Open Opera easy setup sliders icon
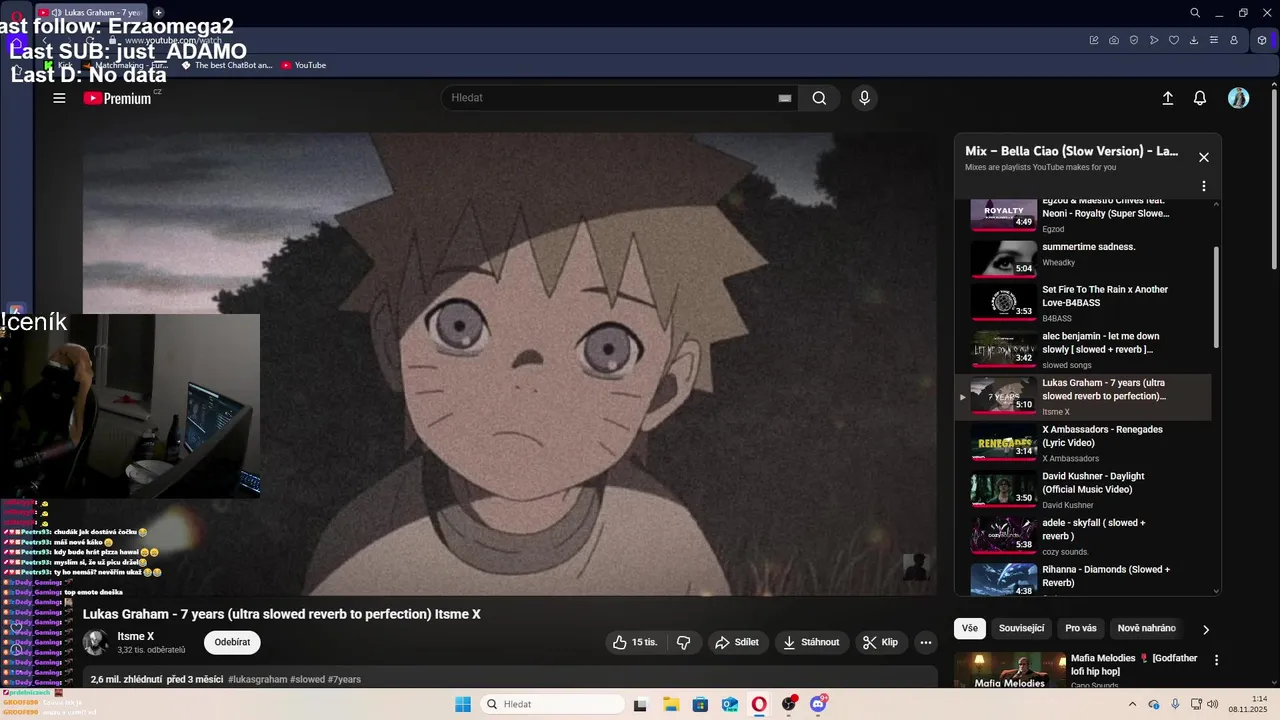Screen dimensions: 1280x720 [1214, 40]
